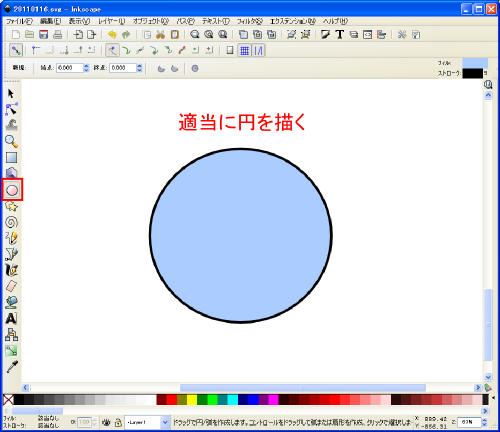Screen dimensions: 500x432
Task: Select the Bezier pen tool
Action: [x=11, y=254]
